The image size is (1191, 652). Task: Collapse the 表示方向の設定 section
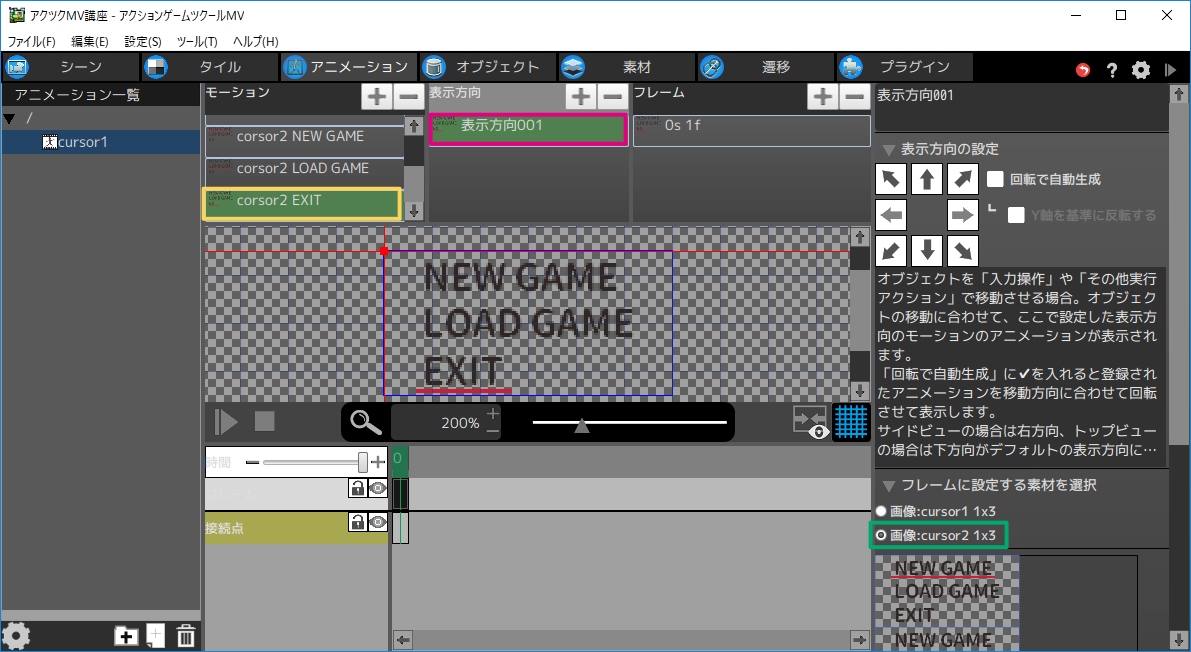pos(888,149)
